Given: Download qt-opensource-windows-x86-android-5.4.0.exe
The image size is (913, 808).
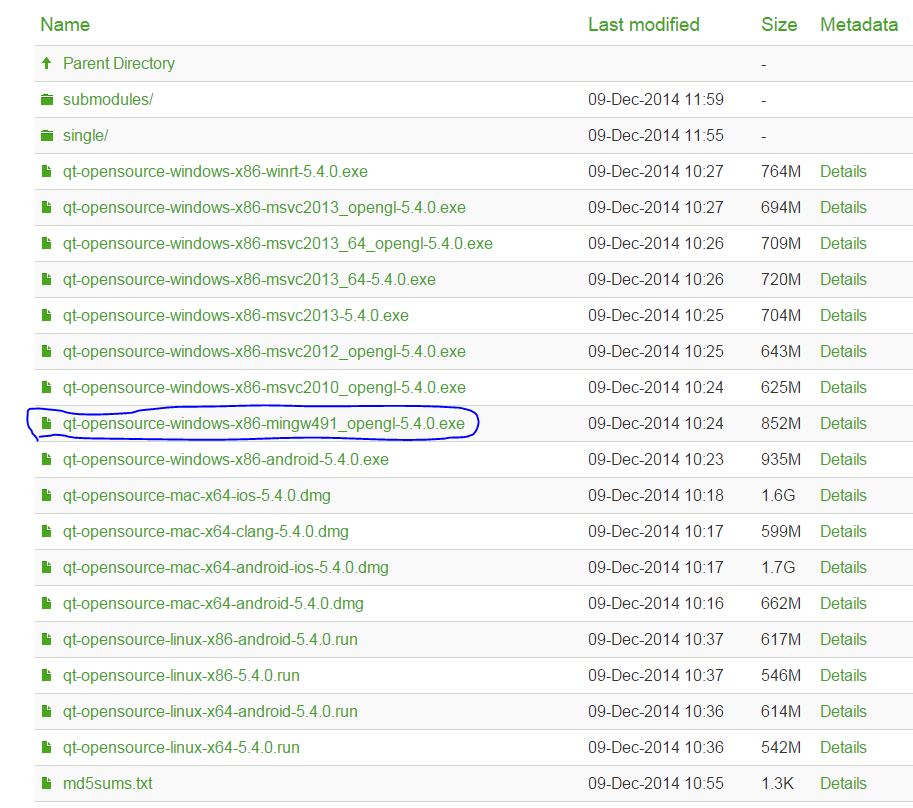Looking at the screenshot, I should click(226, 460).
